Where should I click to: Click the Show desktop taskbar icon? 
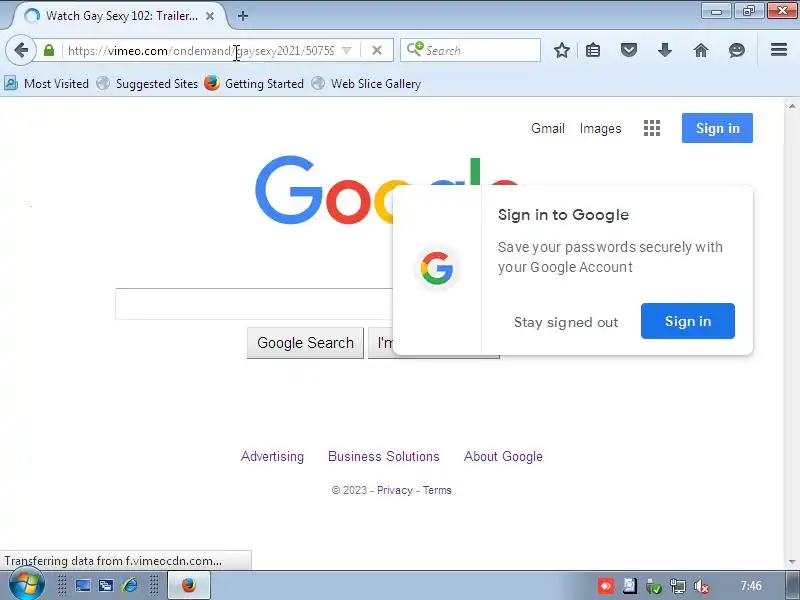tap(83, 585)
